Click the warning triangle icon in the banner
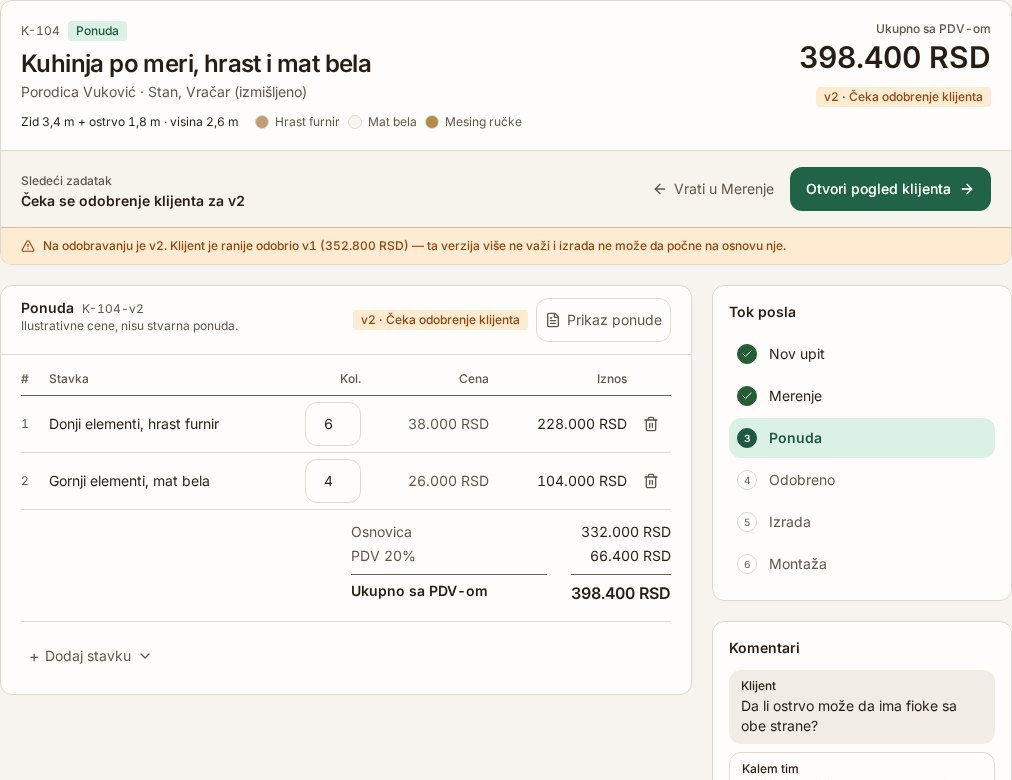This screenshot has width=1012, height=780. [x=28, y=246]
